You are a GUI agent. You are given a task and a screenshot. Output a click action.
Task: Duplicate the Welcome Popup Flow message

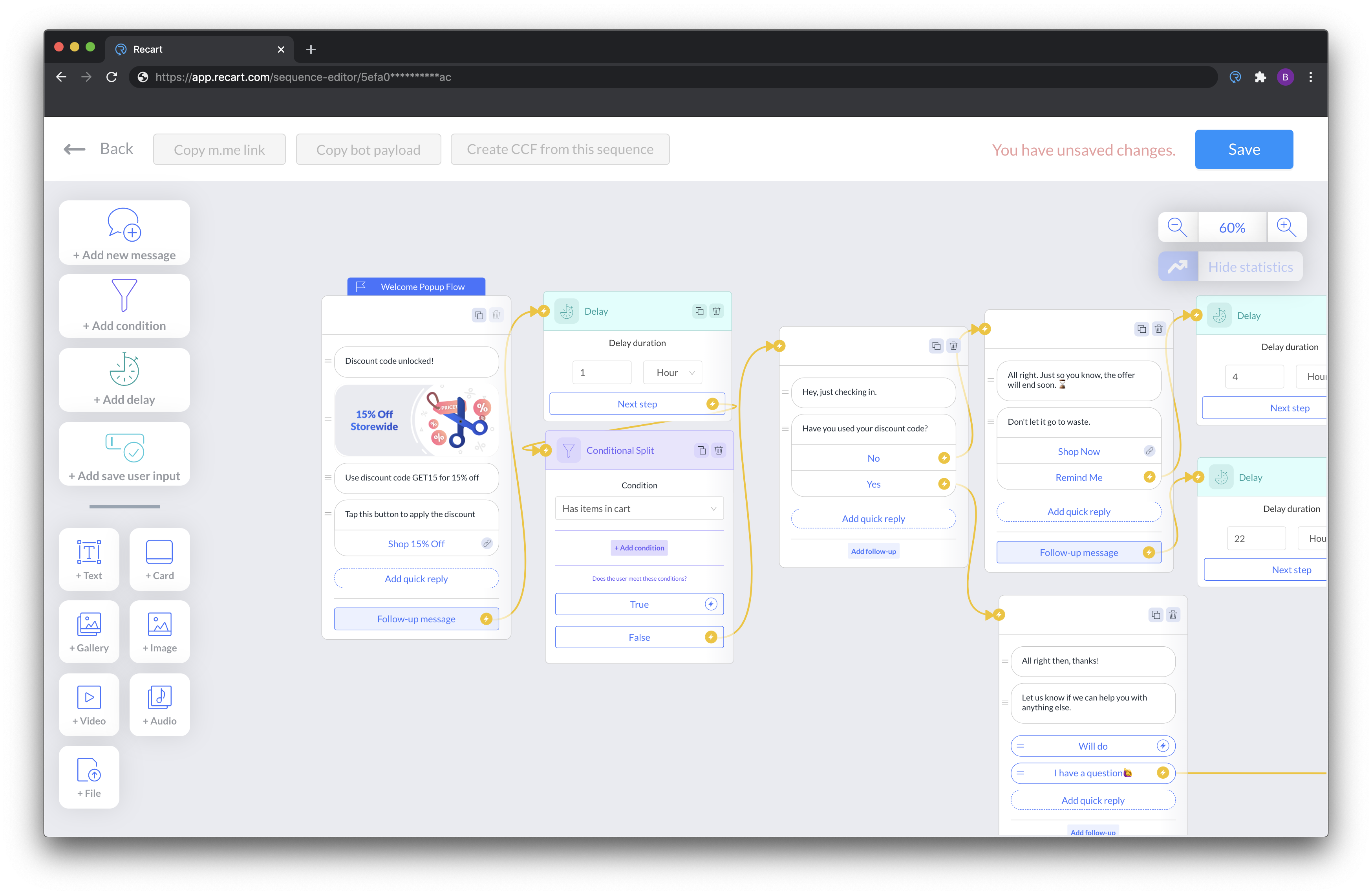coord(479,315)
